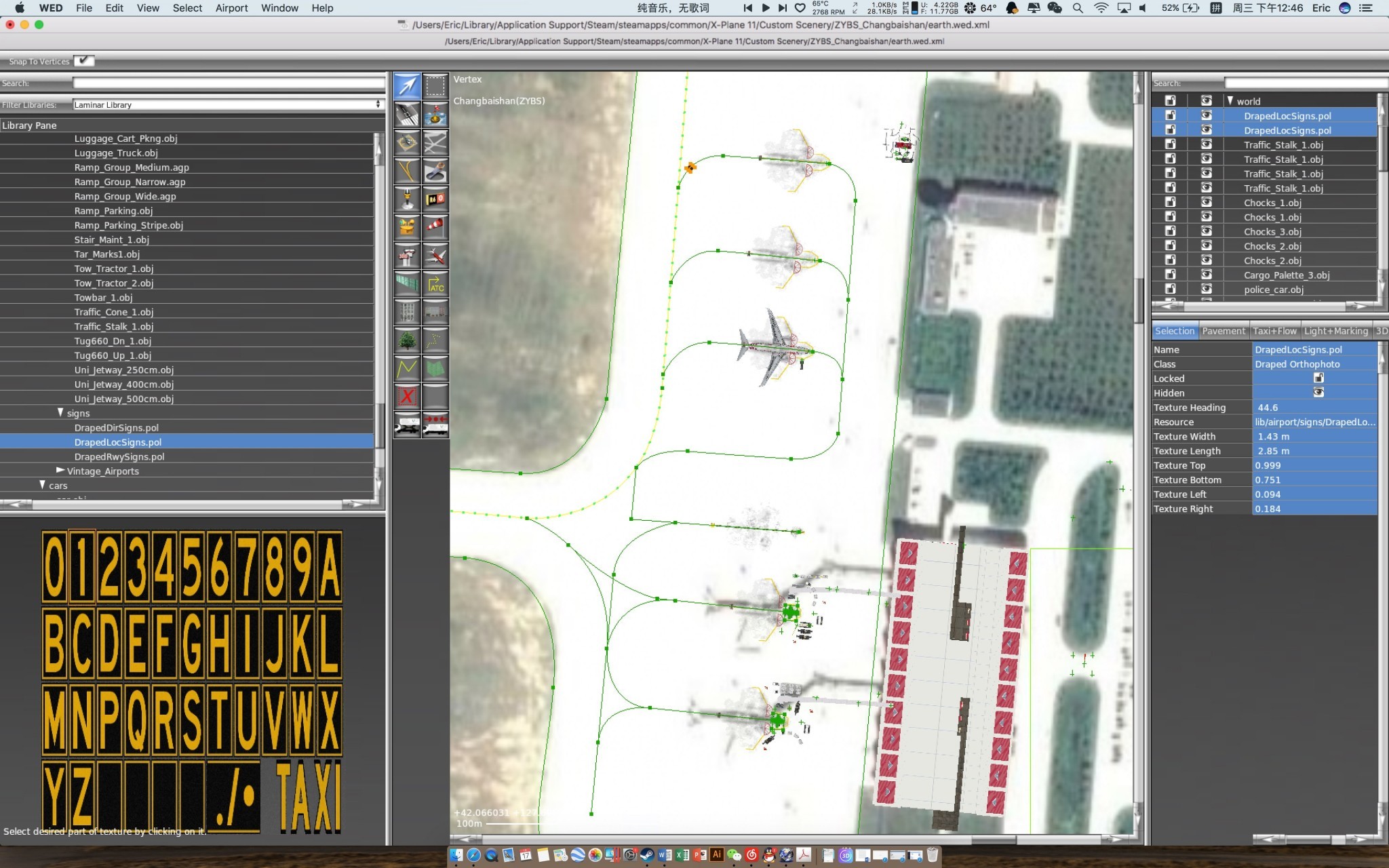Click the Wi-Fi icon in menu bar
This screenshot has height=868, width=1389.
(x=1101, y=8)
